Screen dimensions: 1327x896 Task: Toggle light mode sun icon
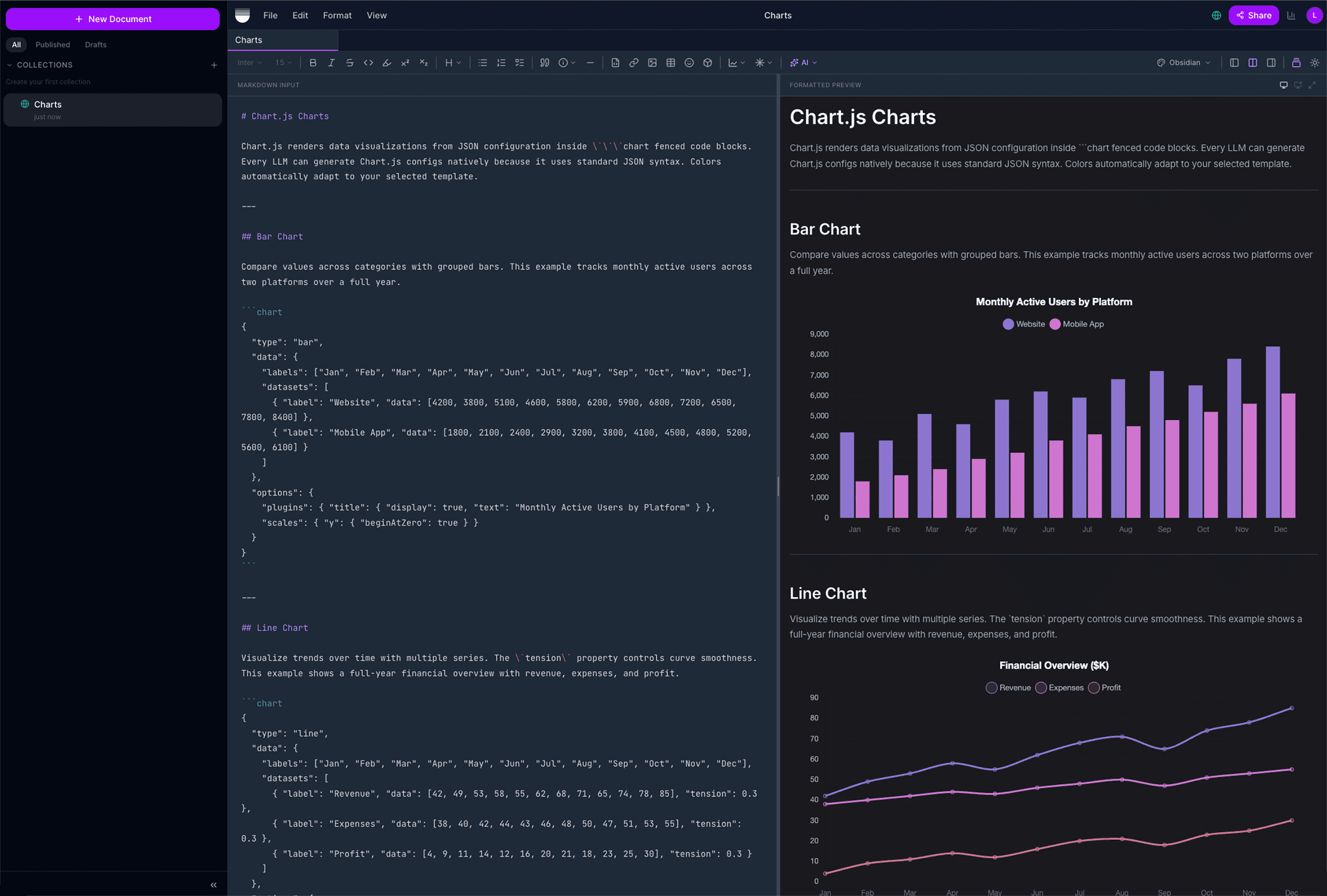[1315, 63]
